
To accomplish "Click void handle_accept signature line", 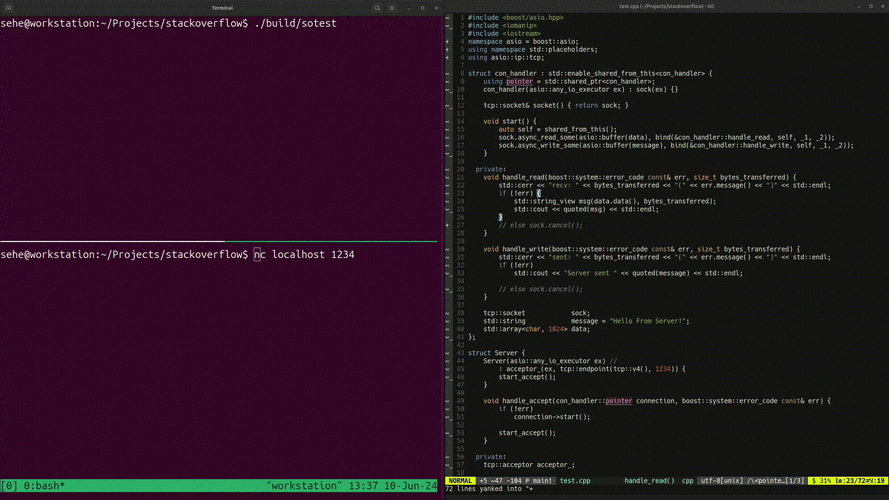I will 657,401.
